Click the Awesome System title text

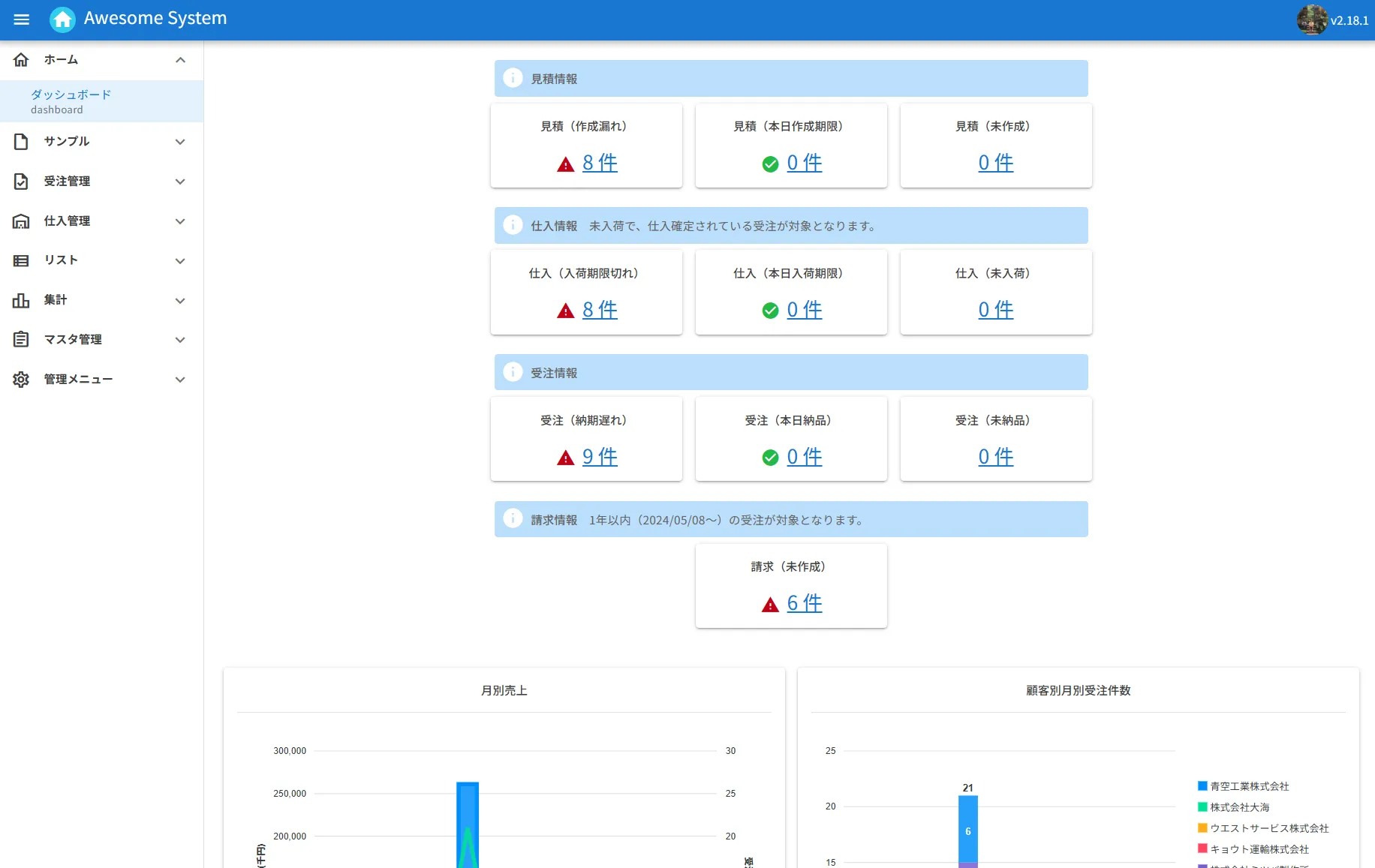(155, 18)
